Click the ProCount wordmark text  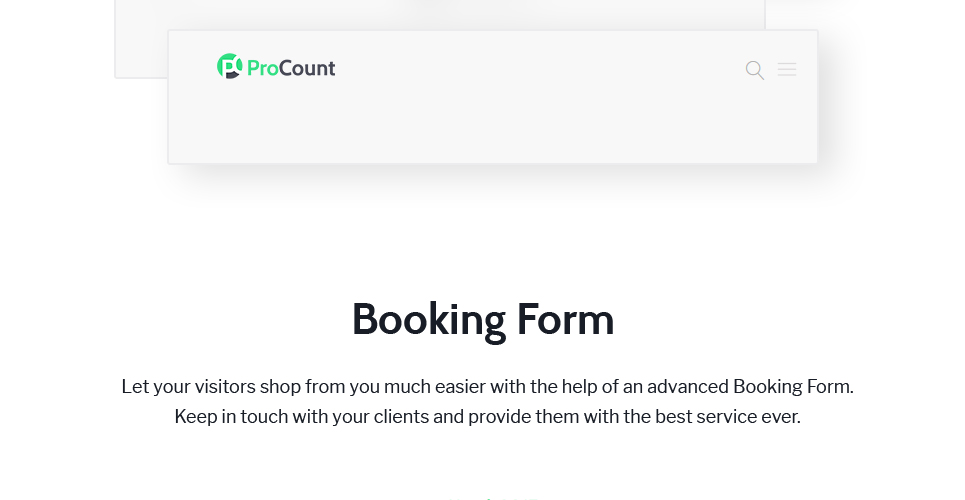pos(291,68)
